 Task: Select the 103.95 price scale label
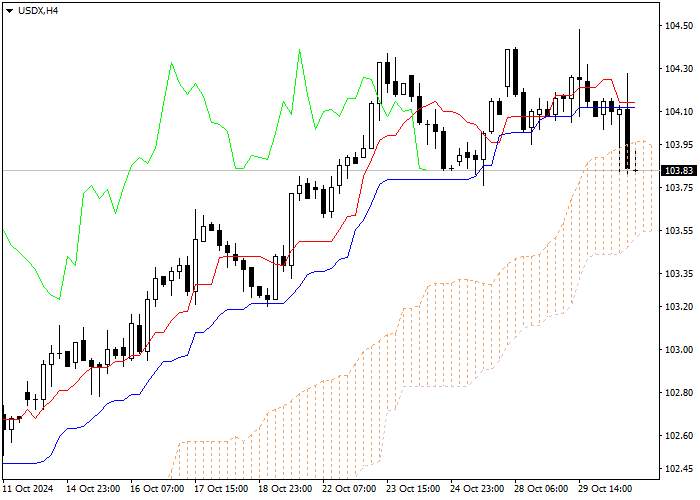pyautogui.click(x=679, y=144)
